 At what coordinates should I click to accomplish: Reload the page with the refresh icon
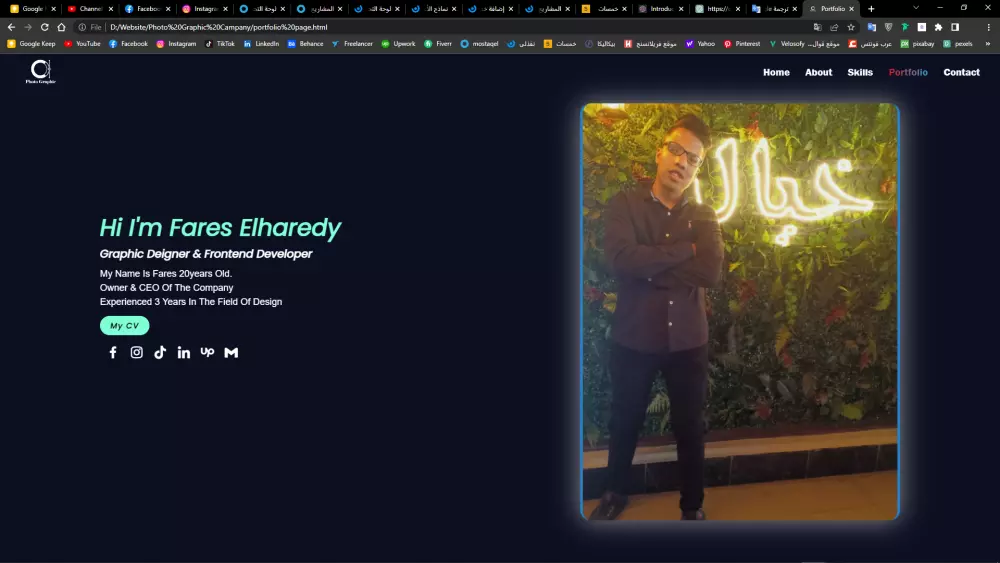coord(45,27)
